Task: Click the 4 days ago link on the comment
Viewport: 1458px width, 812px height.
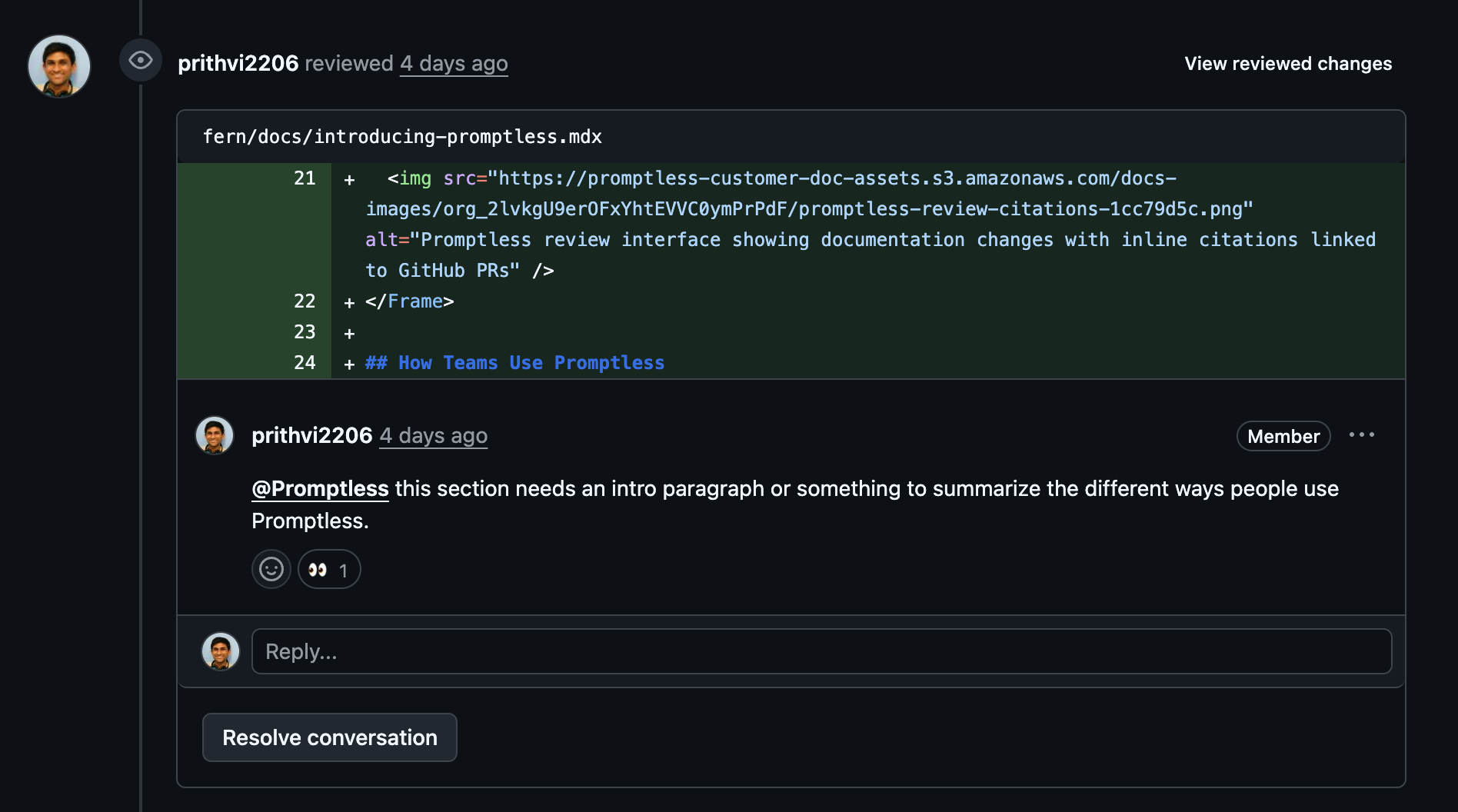Action: (x=433, y=435)
